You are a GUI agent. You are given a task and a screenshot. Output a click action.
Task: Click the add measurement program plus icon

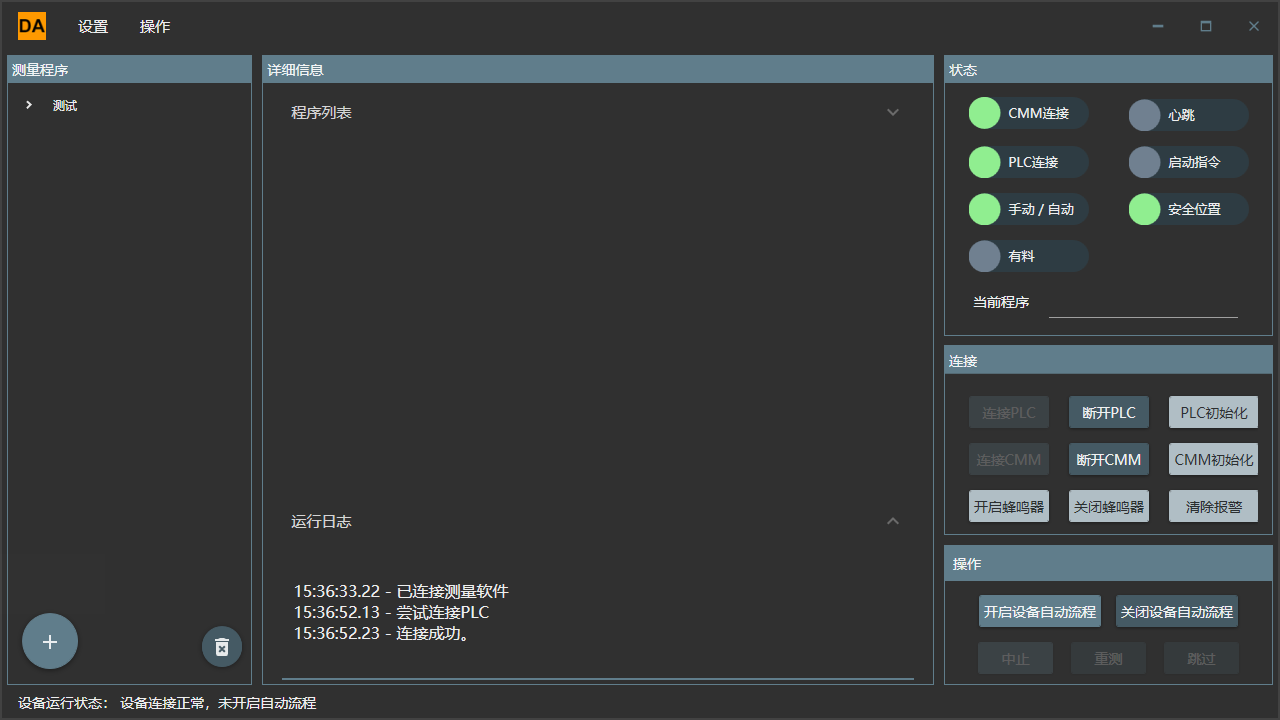click(x=49, y=641)
